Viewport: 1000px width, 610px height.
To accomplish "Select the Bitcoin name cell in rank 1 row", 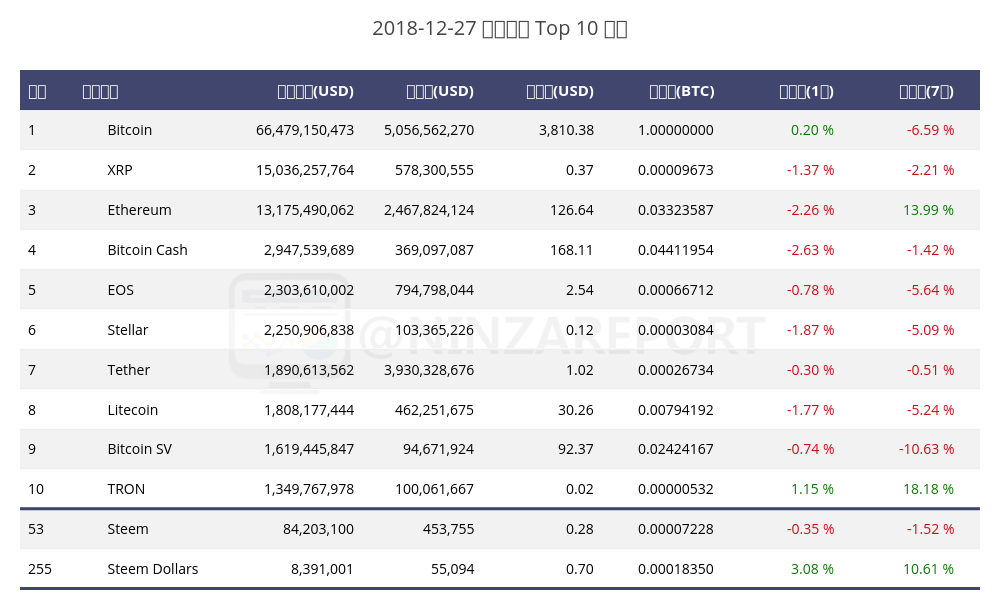I will 129,130.
